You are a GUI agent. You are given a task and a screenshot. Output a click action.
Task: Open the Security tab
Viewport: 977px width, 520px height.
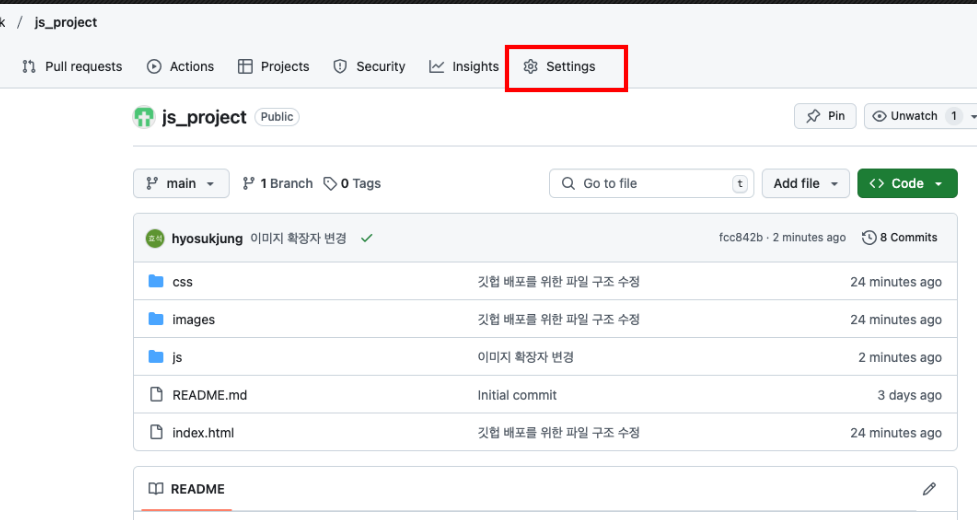coord(369,67)
